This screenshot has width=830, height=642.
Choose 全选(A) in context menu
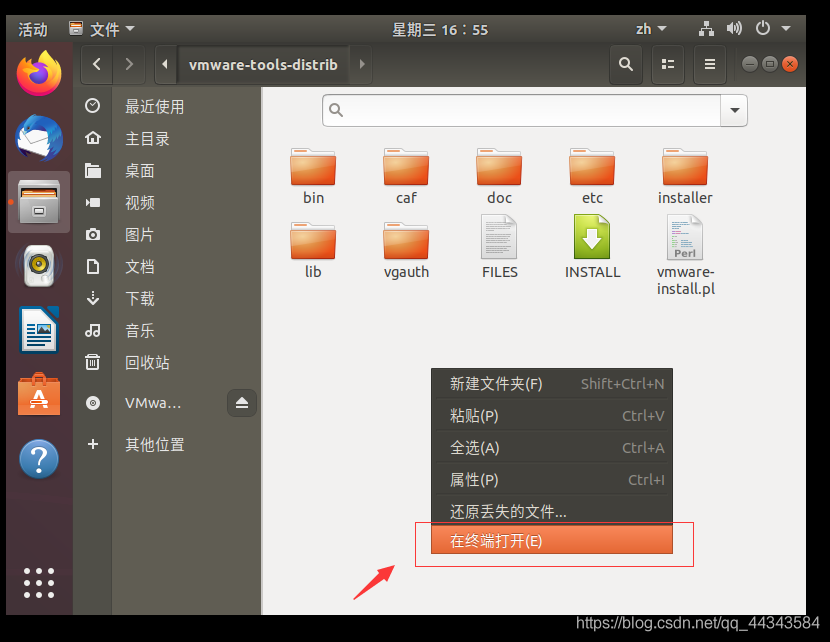pyautogui.click(x=552, y=448)
